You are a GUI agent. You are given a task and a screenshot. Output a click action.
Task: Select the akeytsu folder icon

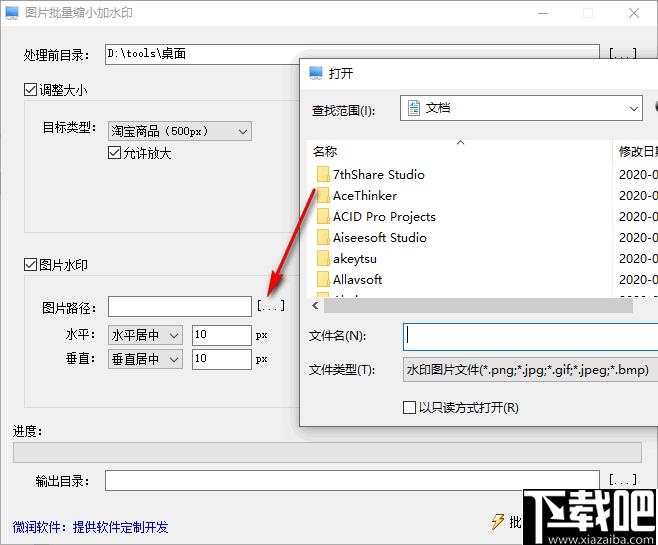click(323, 258)
